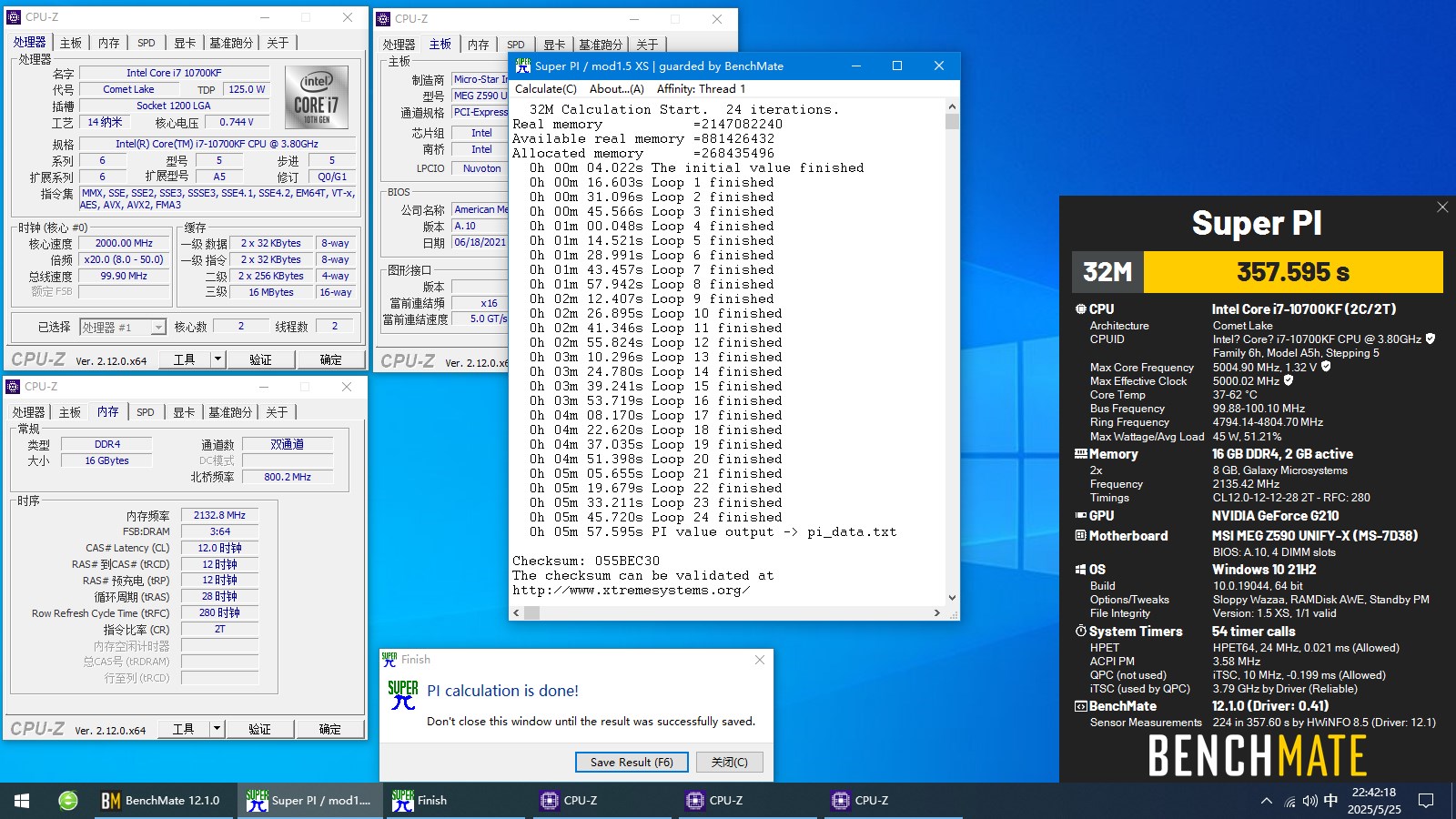Screen dimensions: 1456x819
Task: Open network status tray icon
Action: point(1289,802)
